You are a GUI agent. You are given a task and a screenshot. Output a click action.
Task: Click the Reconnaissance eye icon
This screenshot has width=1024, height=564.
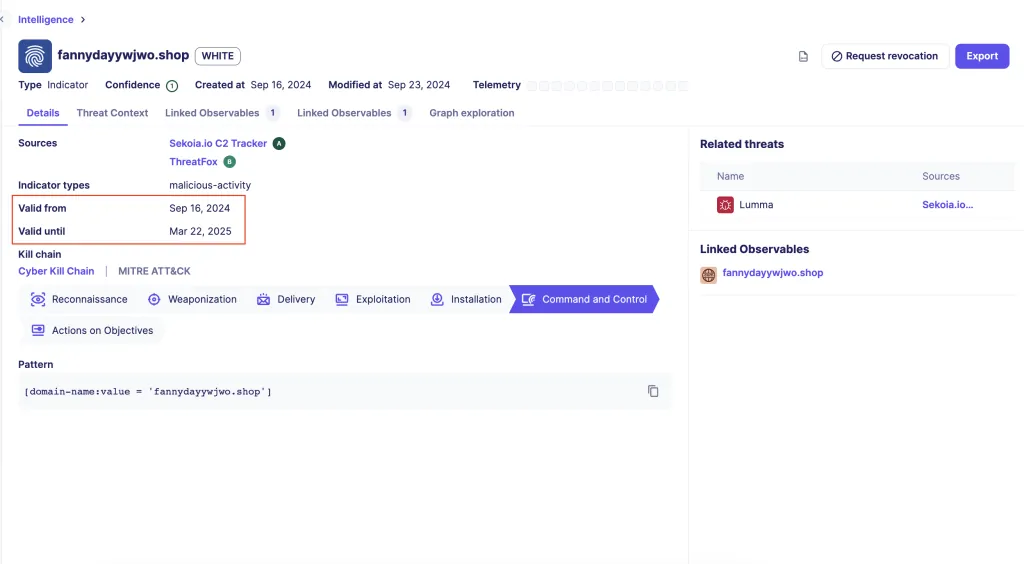click(x=38, y=299)
